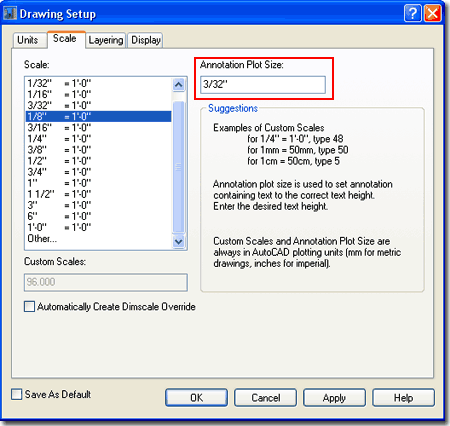The width and height of the screenshot is (450, 426).
Task: Click the question mark help icon
Action: click(x=412, y=13)
